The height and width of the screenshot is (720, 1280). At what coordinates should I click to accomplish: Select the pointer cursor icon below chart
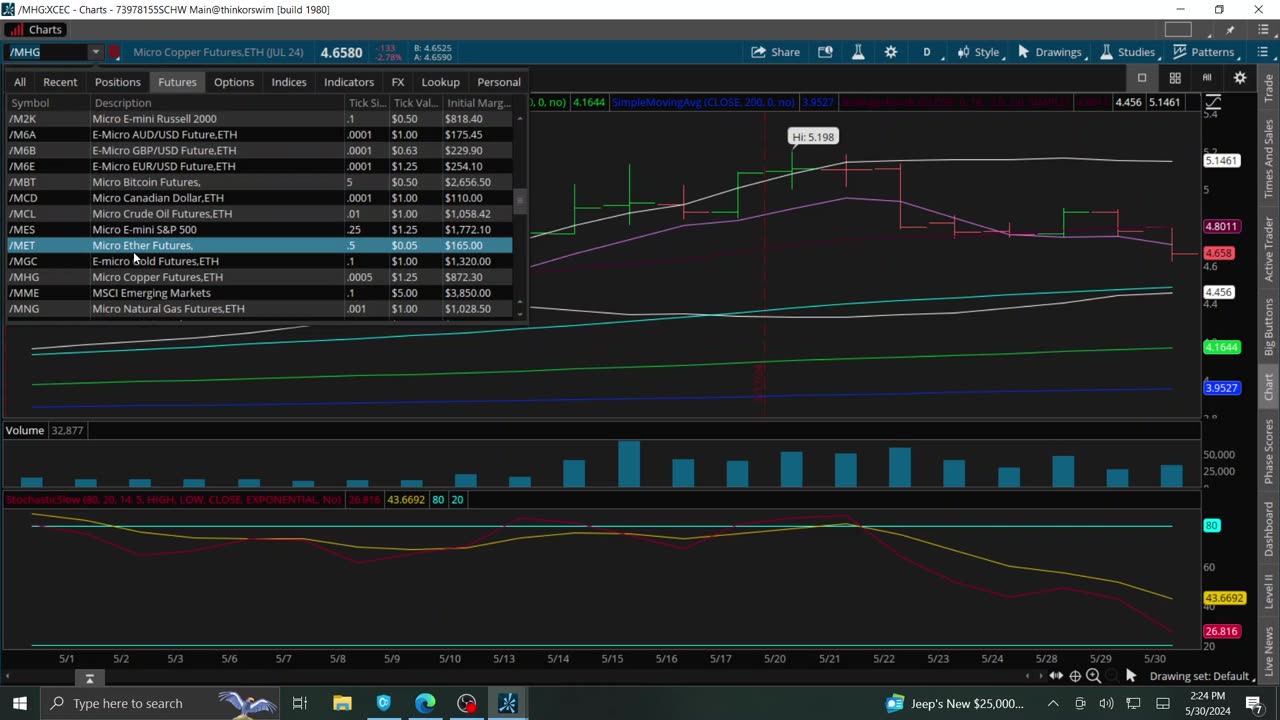pos(1131,676)
